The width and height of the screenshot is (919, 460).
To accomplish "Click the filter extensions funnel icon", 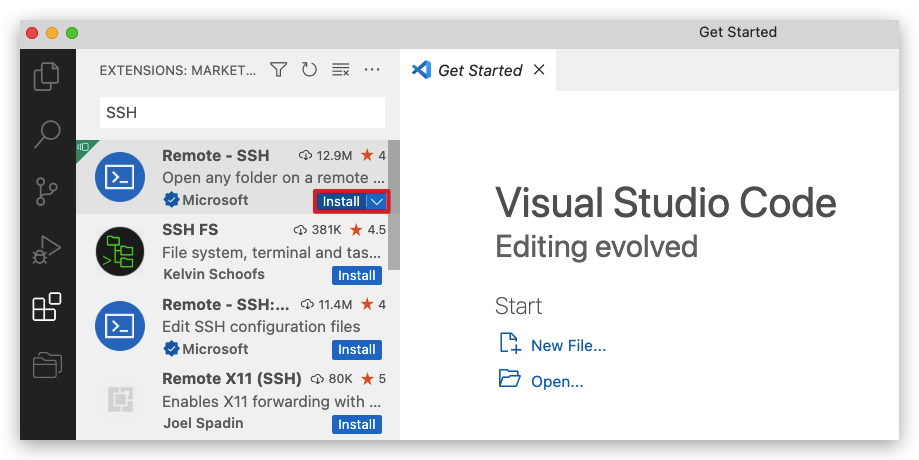I will [x=278, y=70].
